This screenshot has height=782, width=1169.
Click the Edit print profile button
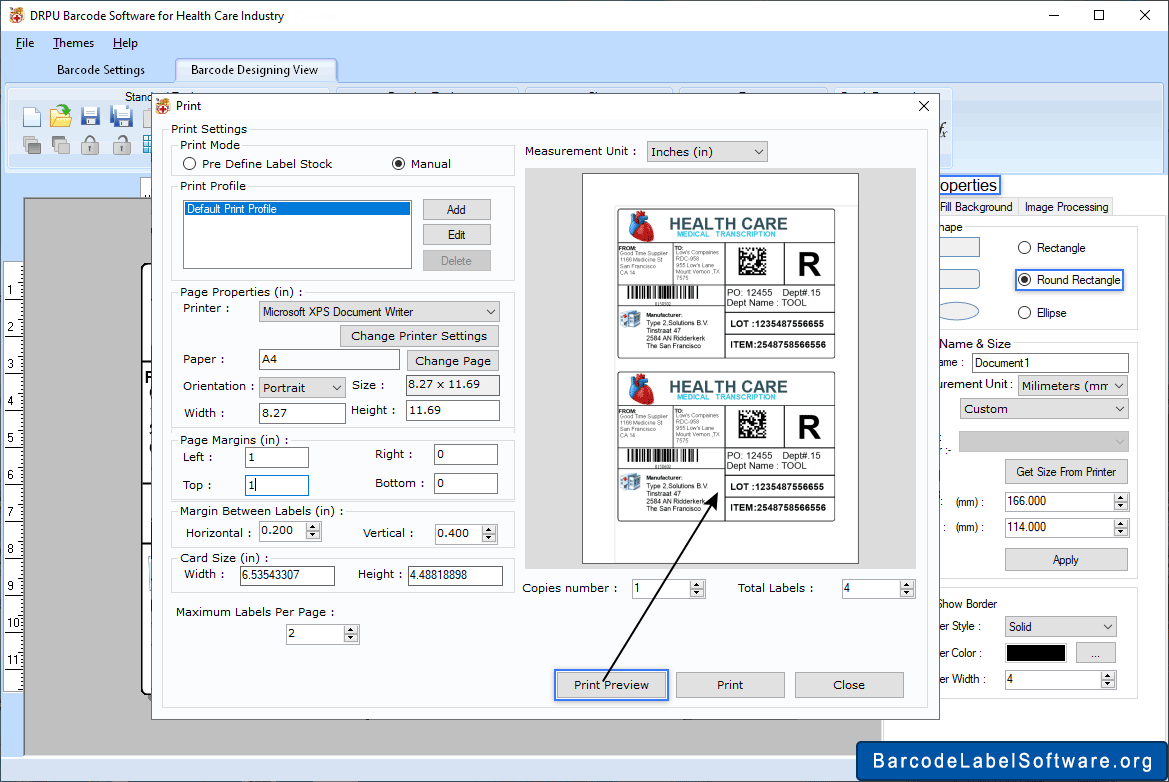tap(456, 235)
